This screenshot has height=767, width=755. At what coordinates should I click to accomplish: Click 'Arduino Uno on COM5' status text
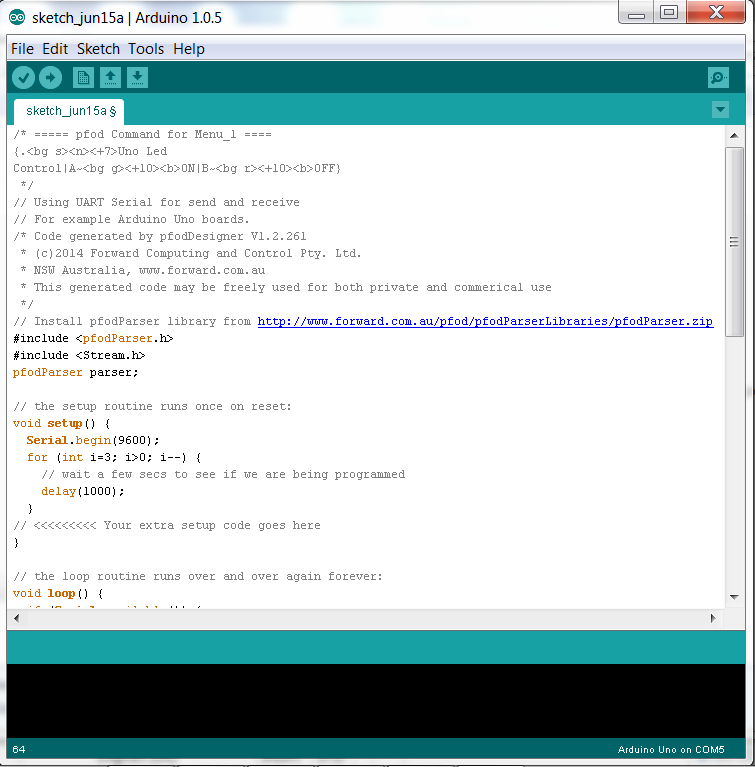(x=671, y=750)
